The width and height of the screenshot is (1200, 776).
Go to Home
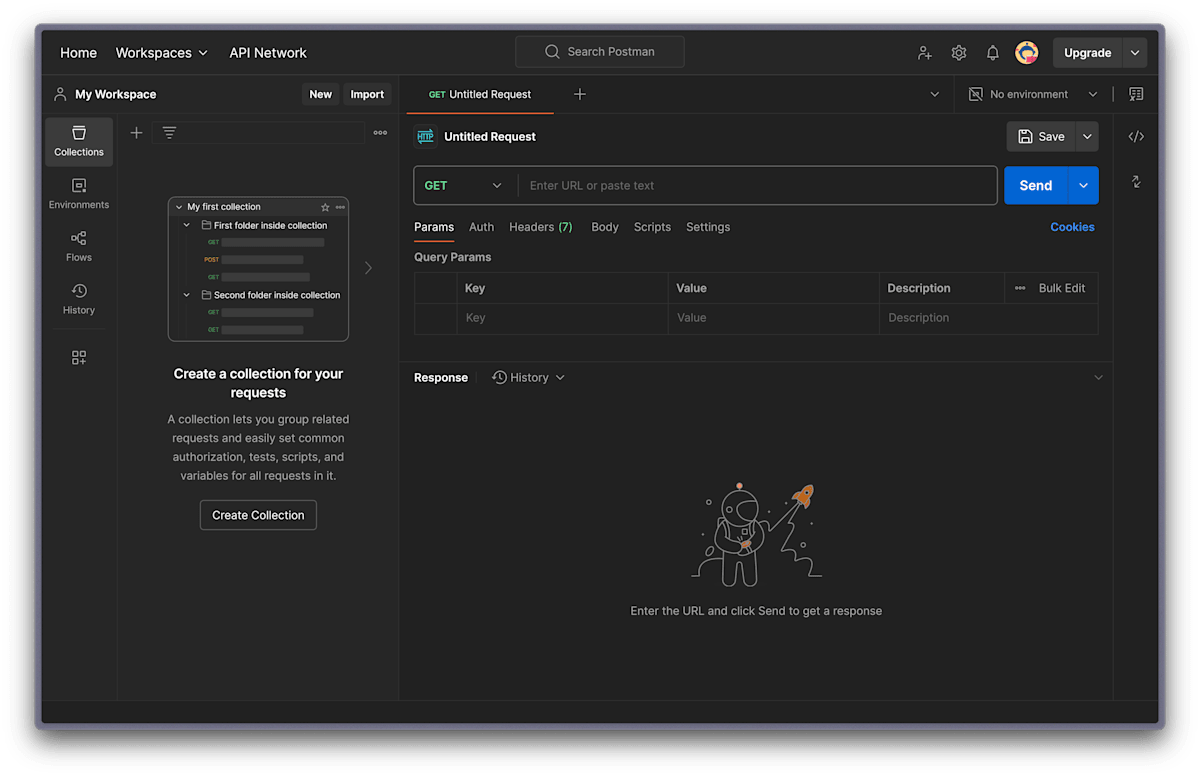[79, 53]
